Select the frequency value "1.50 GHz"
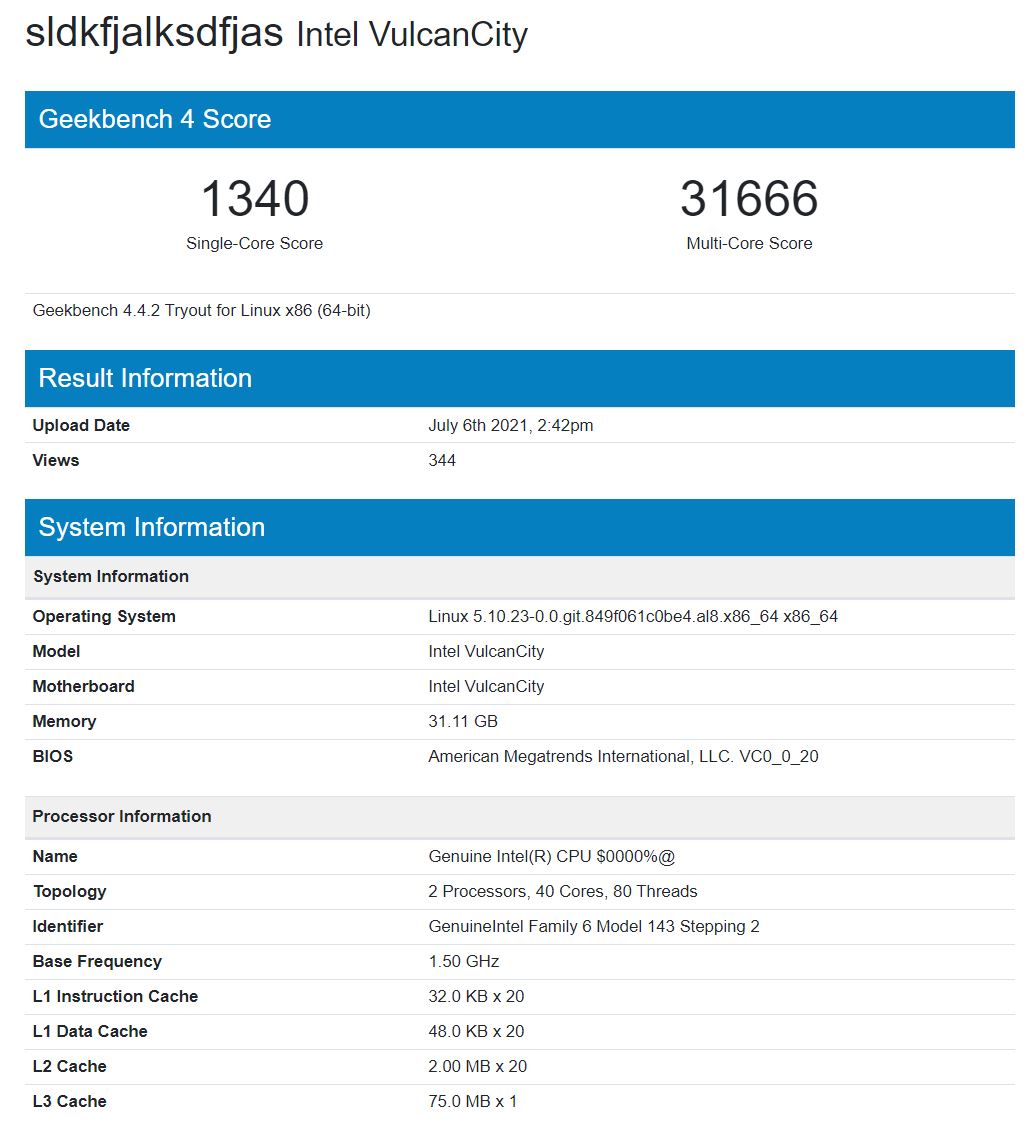The image size is (1035, 1140). (x=464, y=961)
